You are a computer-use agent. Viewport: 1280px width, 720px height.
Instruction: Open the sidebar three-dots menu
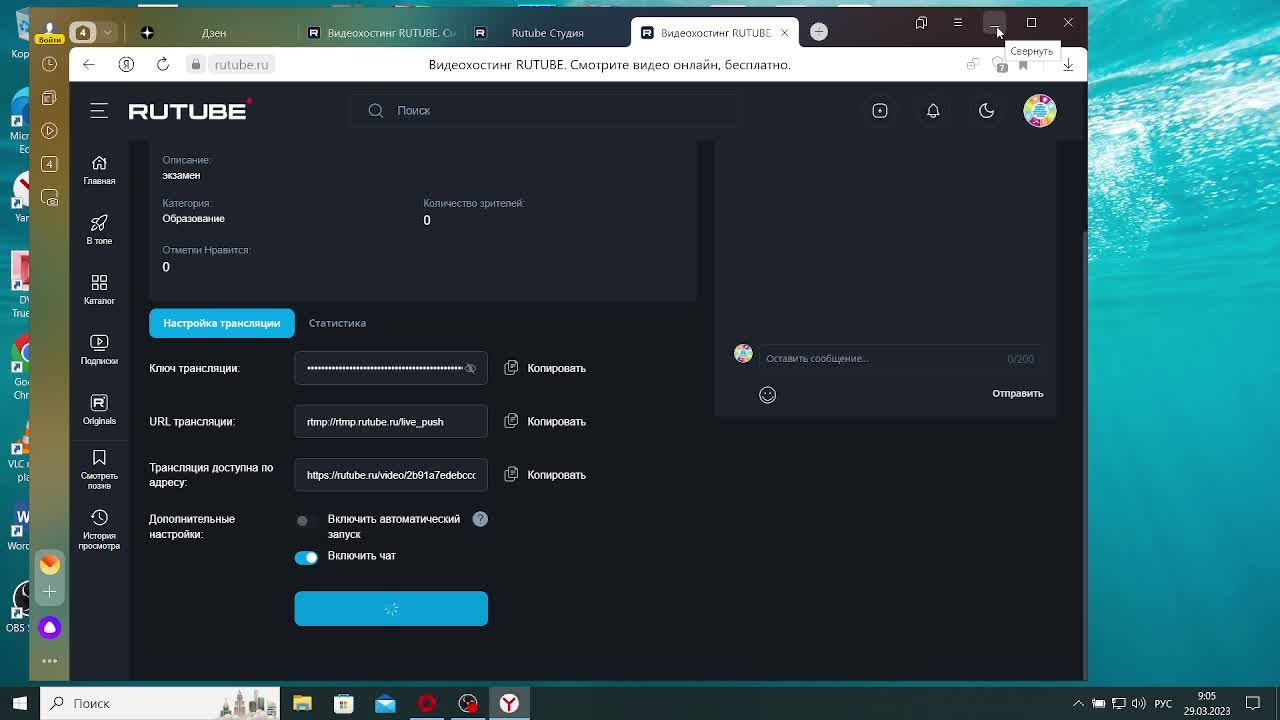point(49,661)
